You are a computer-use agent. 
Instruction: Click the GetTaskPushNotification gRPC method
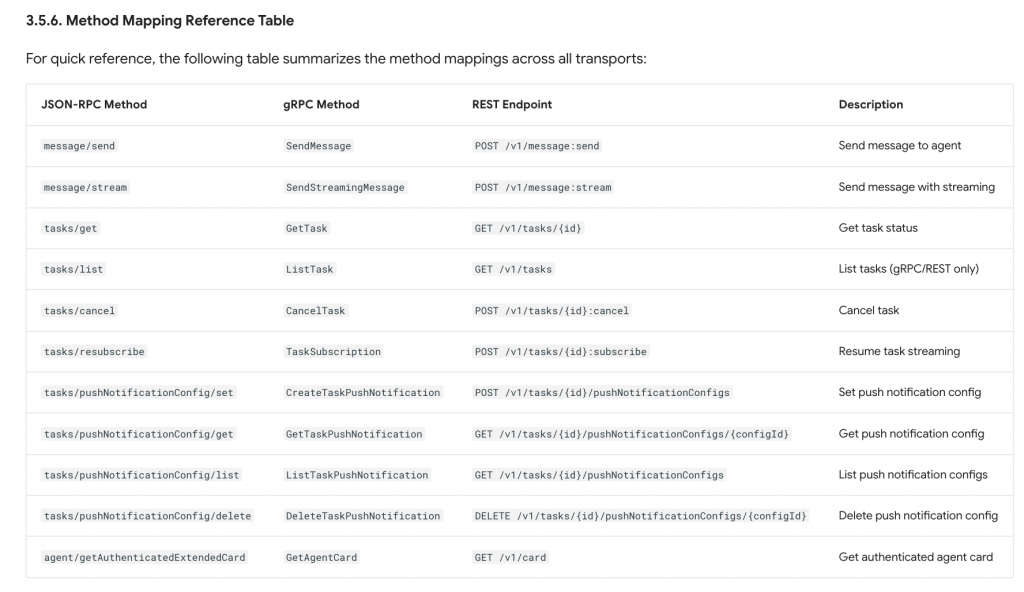[x=354, y=434]
